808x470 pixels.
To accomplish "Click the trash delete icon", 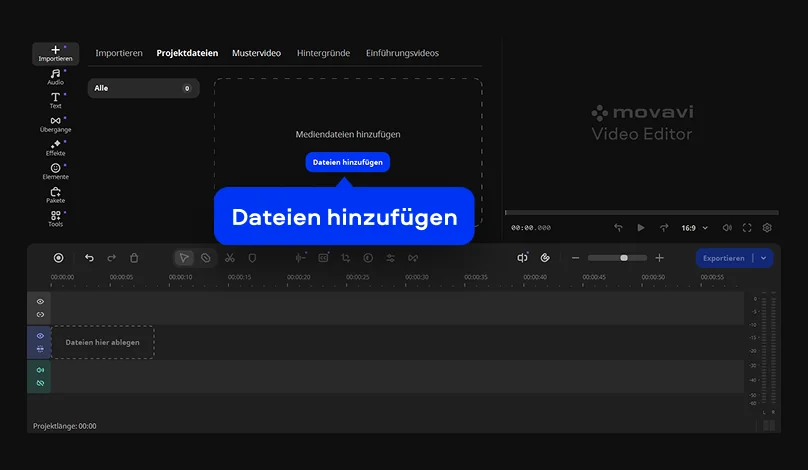I will point(134,258).
